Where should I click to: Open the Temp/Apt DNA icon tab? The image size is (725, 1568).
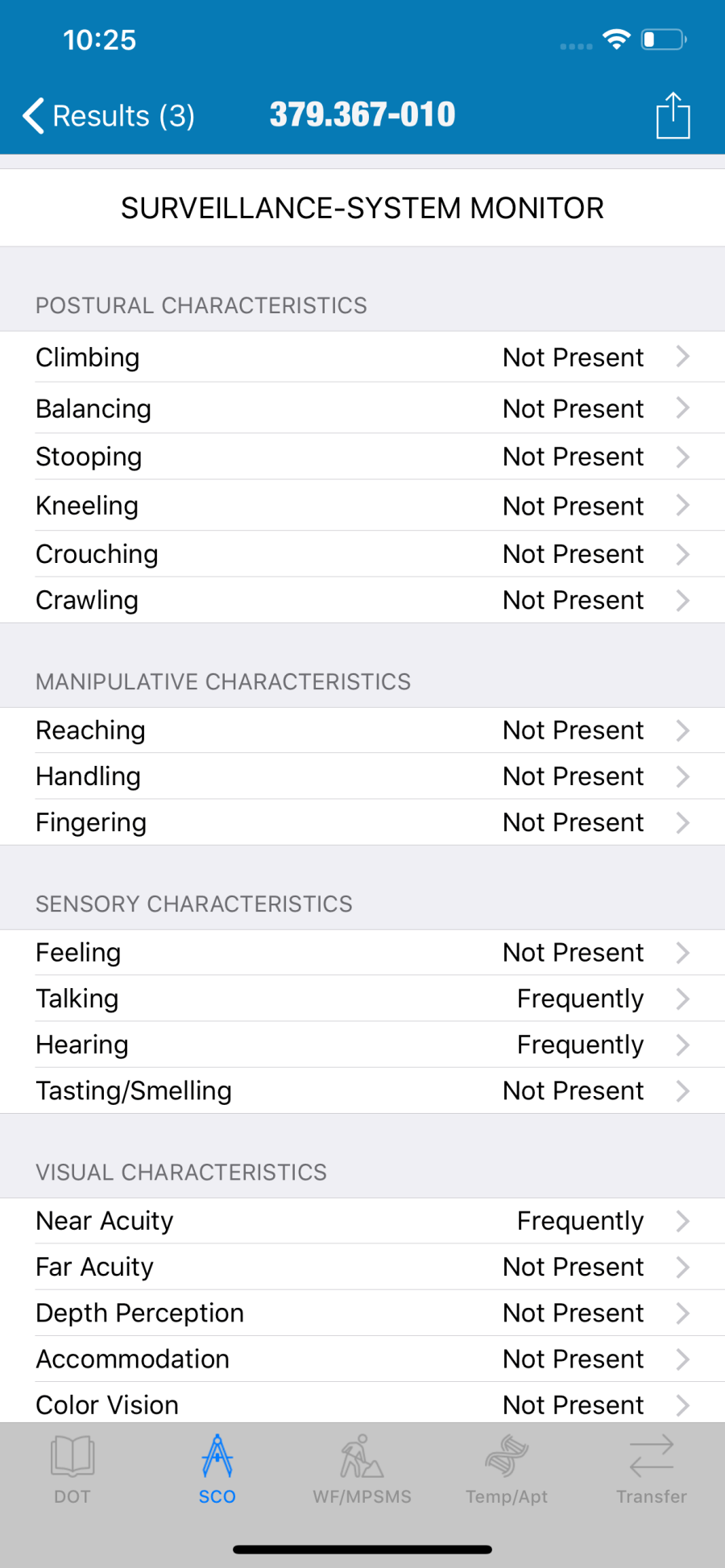(507, 1469)
